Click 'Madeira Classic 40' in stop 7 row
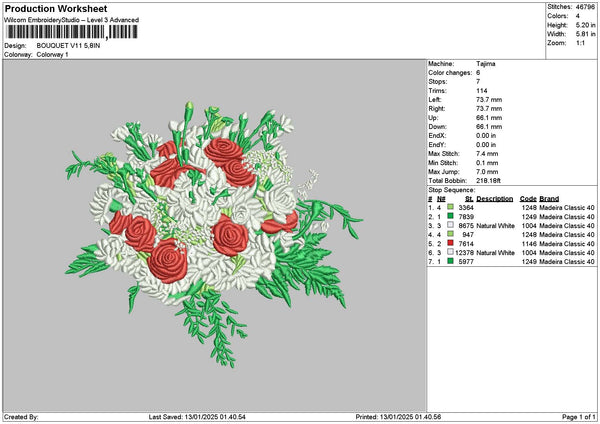This screenshot has height=424, width=600. (567, 262)
